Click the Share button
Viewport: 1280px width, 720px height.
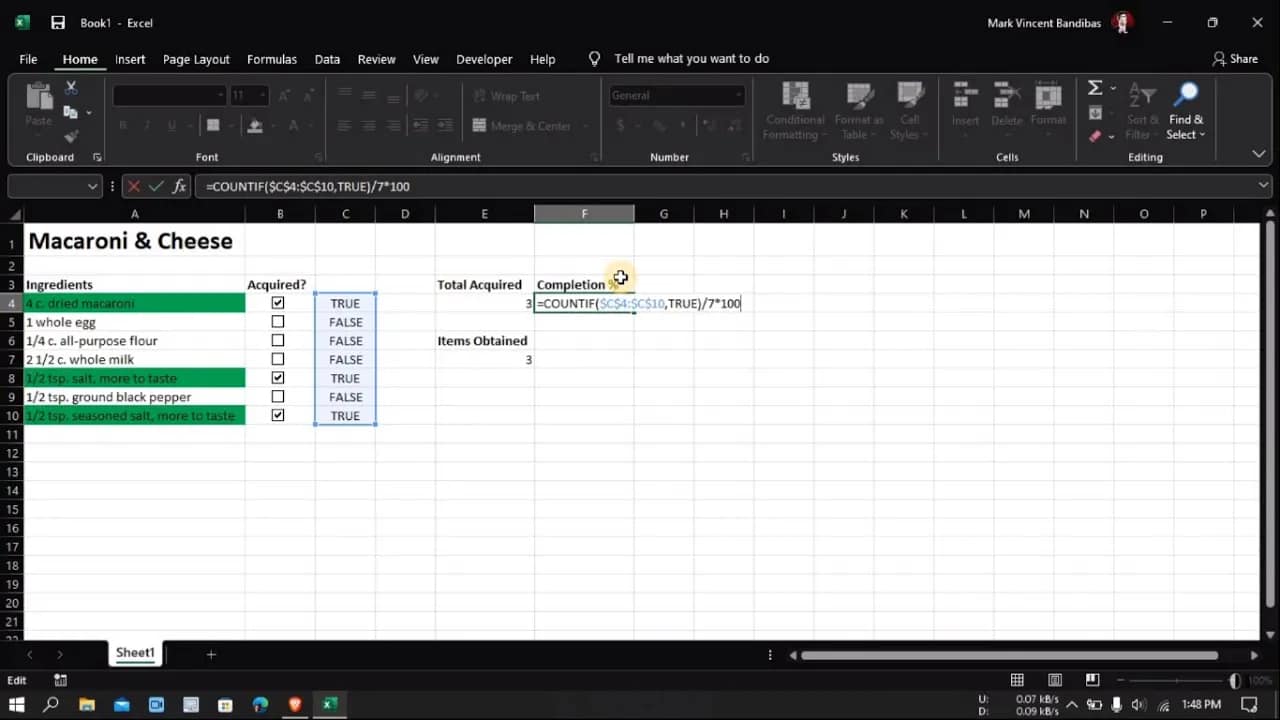1236,58
